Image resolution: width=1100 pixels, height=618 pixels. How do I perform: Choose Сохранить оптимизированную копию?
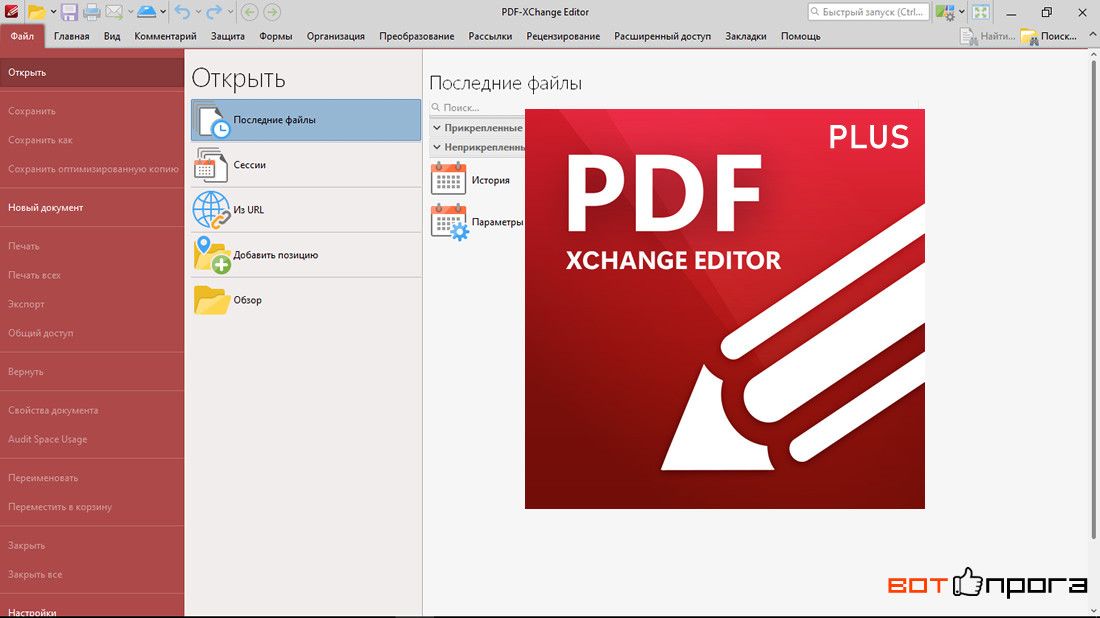92,169
